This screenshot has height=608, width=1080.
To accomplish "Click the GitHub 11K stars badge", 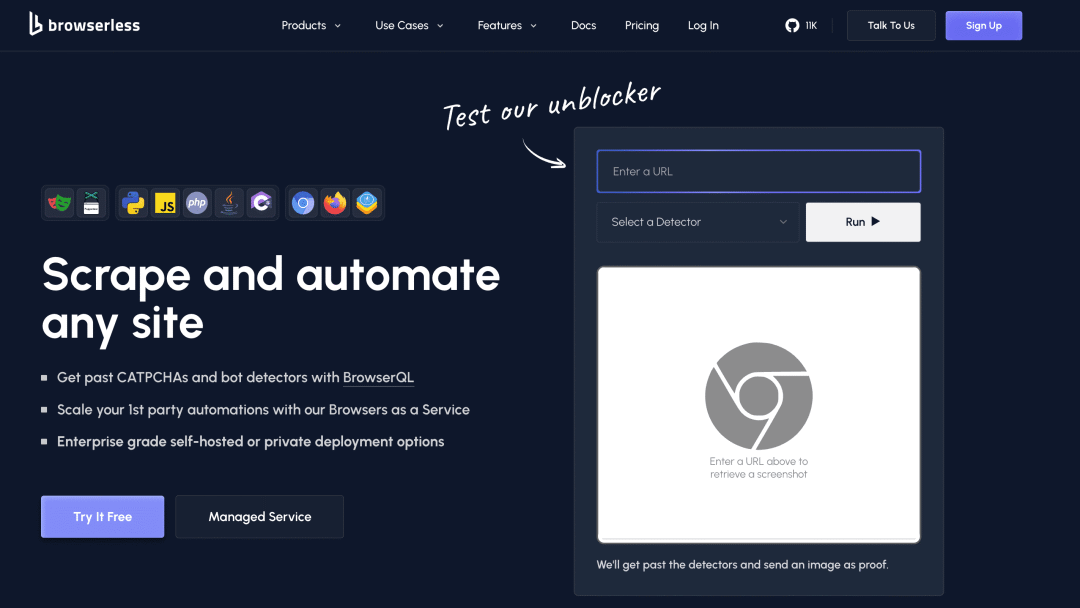I will (x=801, y=25).
